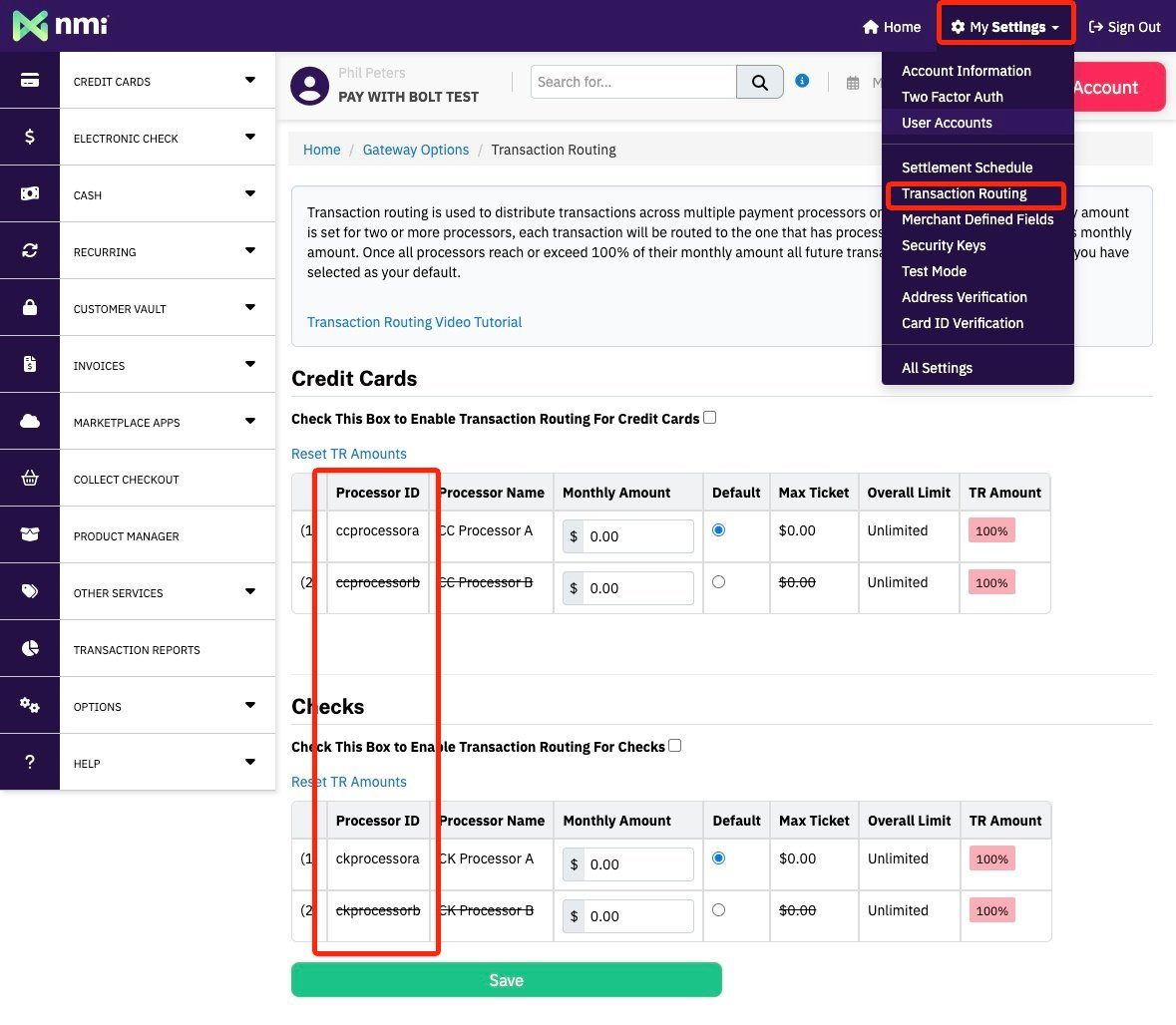Click the green Save button

(507, 979)
